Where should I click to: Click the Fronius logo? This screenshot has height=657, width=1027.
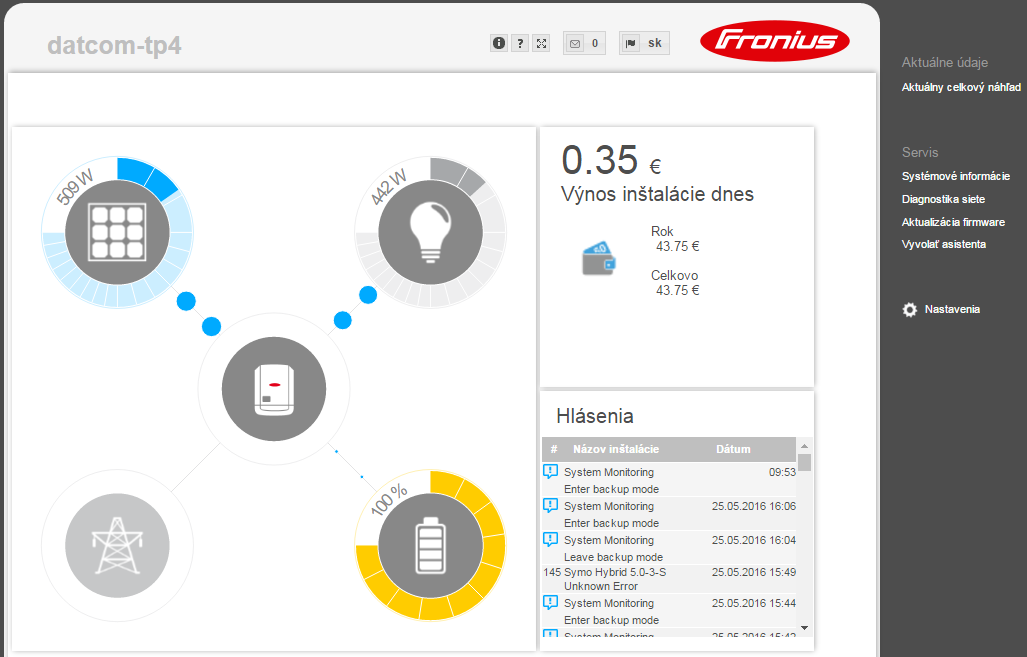(x=775, y=41)
